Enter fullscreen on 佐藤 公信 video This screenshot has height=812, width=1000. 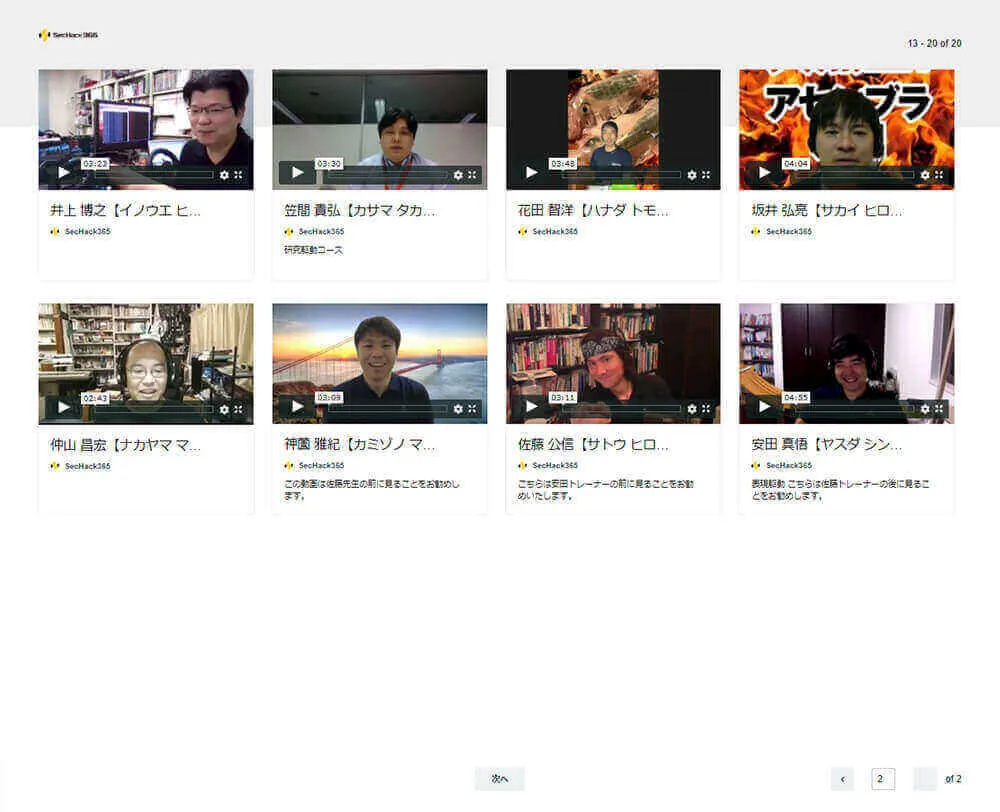tap(706, 409)
